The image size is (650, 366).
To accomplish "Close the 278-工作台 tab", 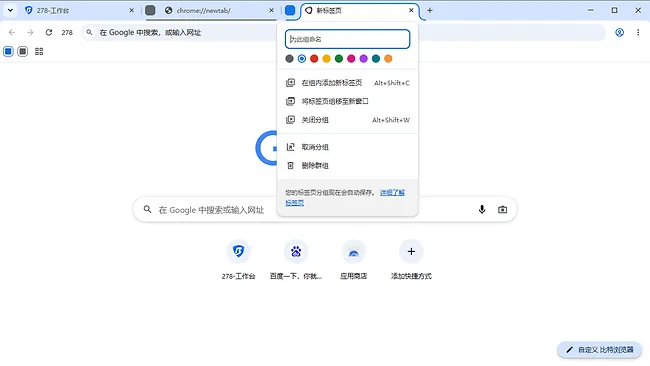I will 131,10.
